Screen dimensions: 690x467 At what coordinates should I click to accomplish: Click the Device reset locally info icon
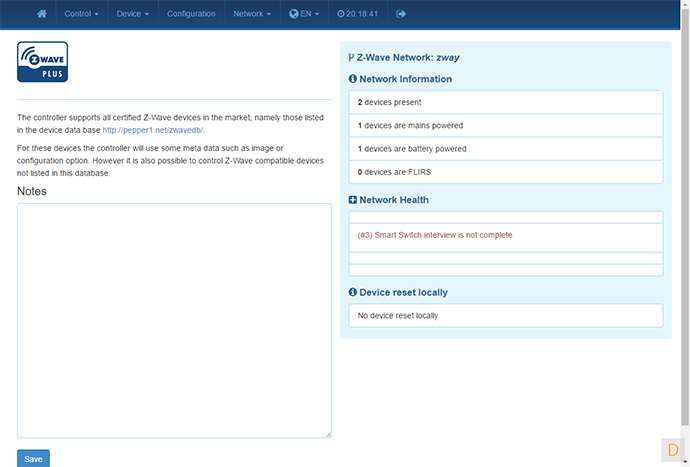[x=352, y=292]
